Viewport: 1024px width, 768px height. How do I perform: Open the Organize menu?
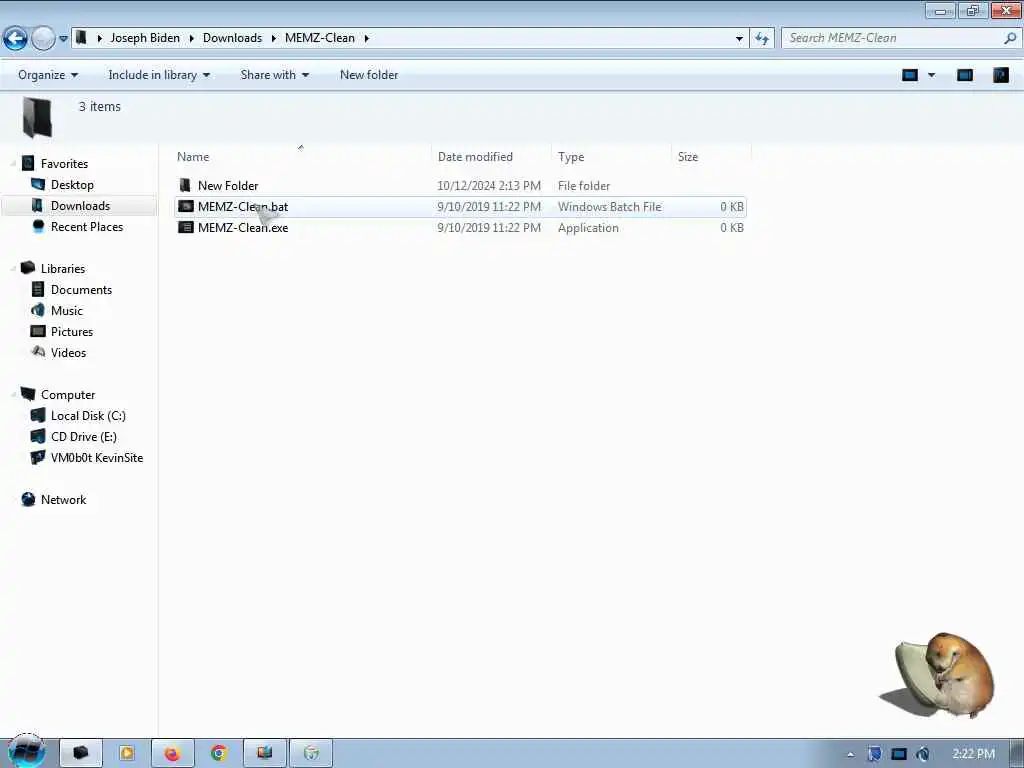tap(48, 75)
